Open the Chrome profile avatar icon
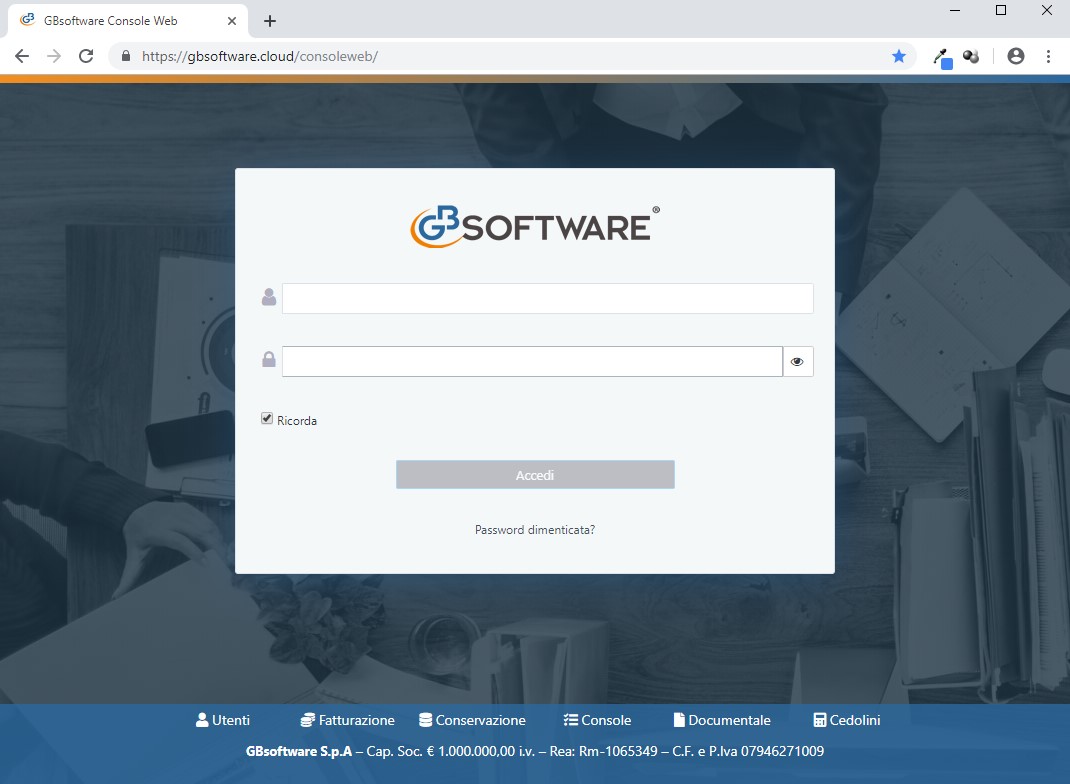The image size is (1070, 784). click(x=1015, y=56)
